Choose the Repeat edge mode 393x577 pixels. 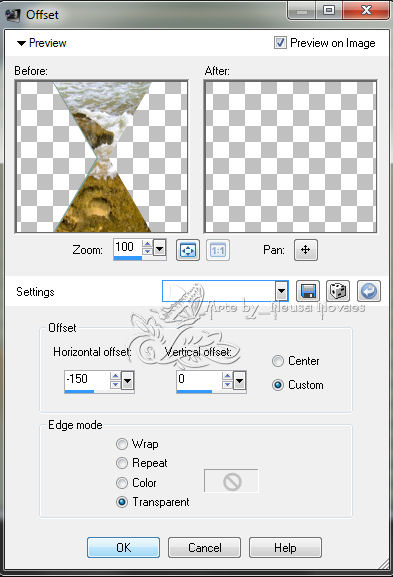tap(122, 463)
